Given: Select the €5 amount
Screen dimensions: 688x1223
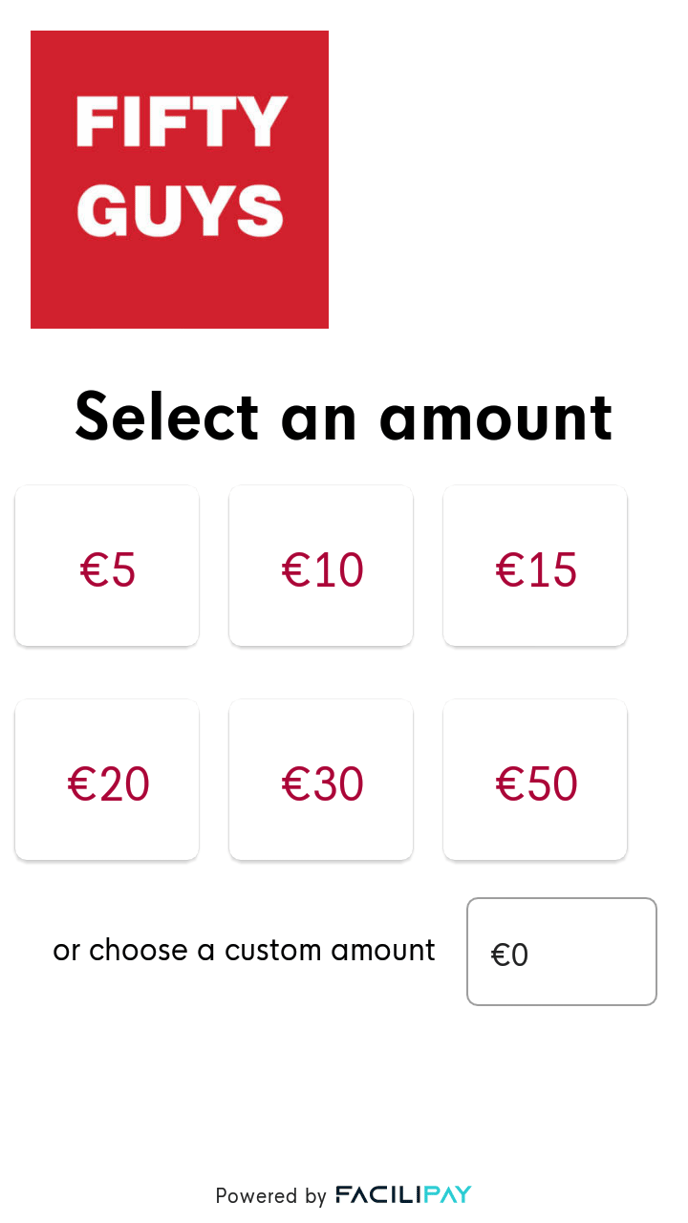Looking at the screenshot, I should [x=107, y=567].
